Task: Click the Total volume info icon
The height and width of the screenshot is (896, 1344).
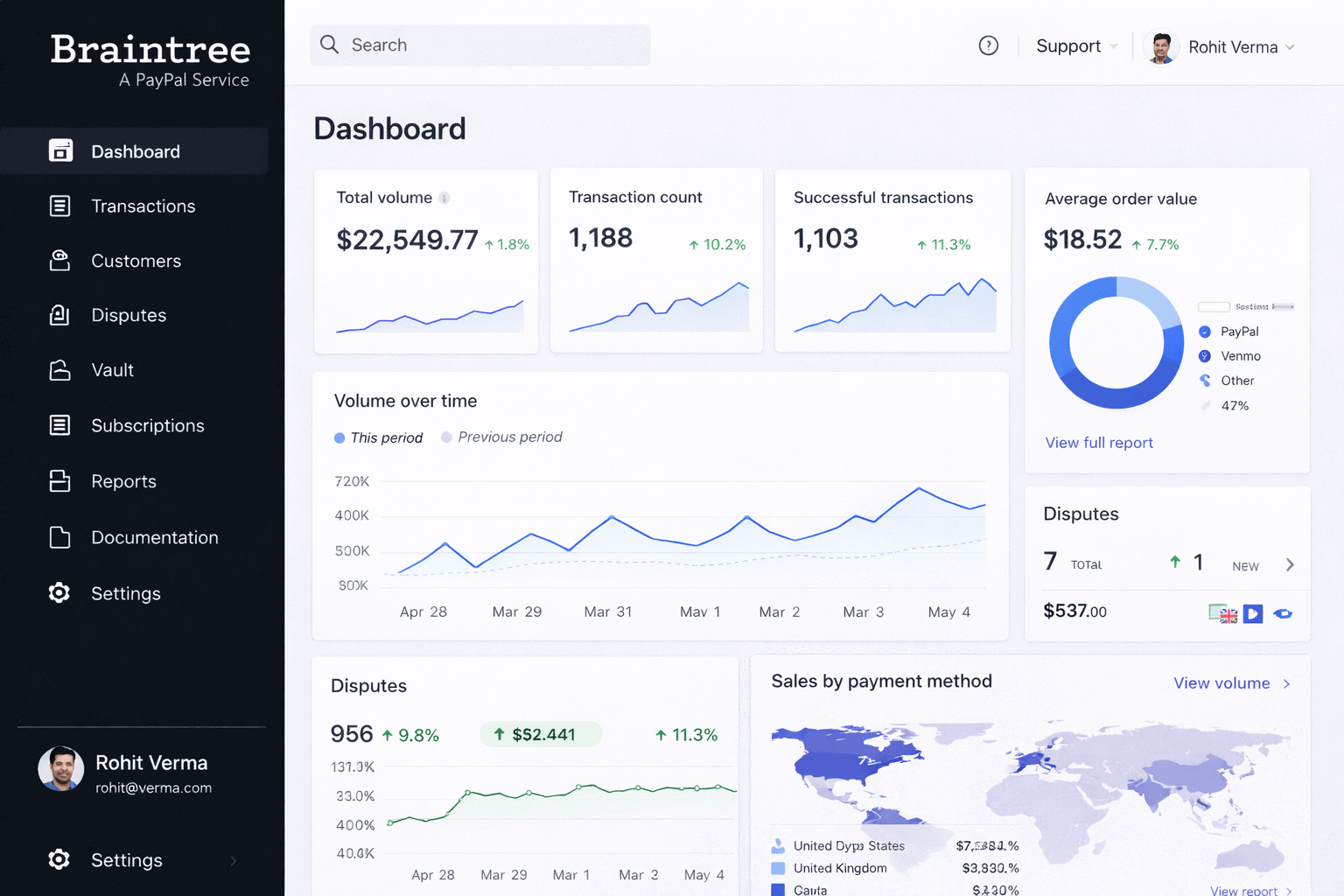Action: coord(444,199)
